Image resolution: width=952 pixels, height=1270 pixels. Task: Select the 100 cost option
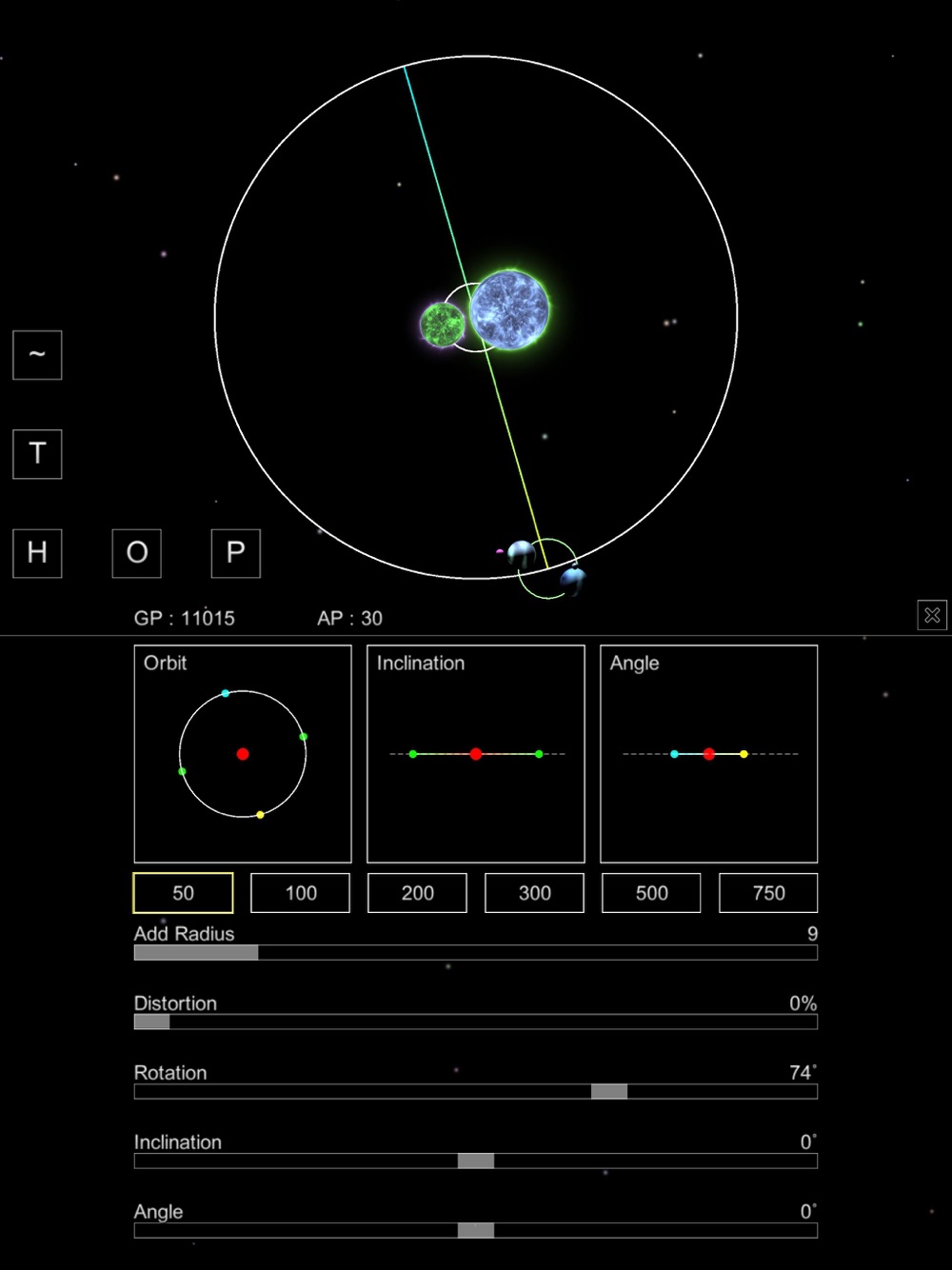(x=301, y=893)
